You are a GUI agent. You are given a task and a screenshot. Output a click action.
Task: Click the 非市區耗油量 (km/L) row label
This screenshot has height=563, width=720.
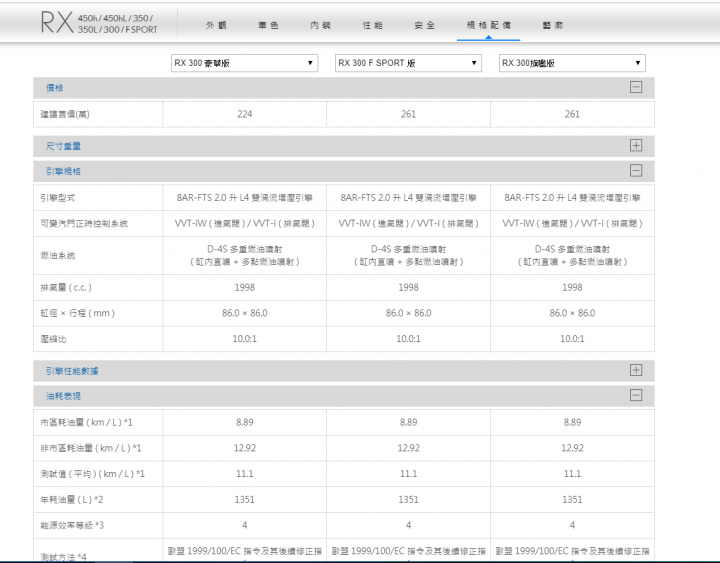tap(91, 448)
